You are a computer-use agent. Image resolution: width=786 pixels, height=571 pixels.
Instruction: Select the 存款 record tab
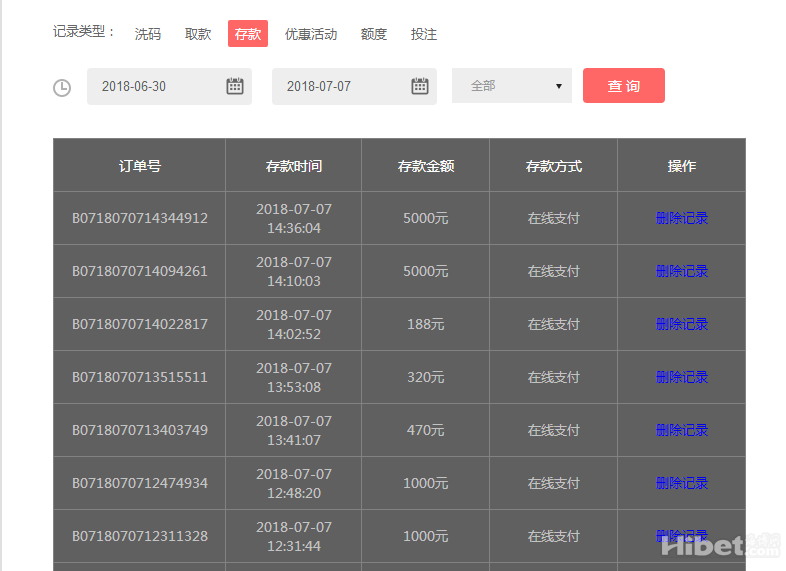(248, 34)
